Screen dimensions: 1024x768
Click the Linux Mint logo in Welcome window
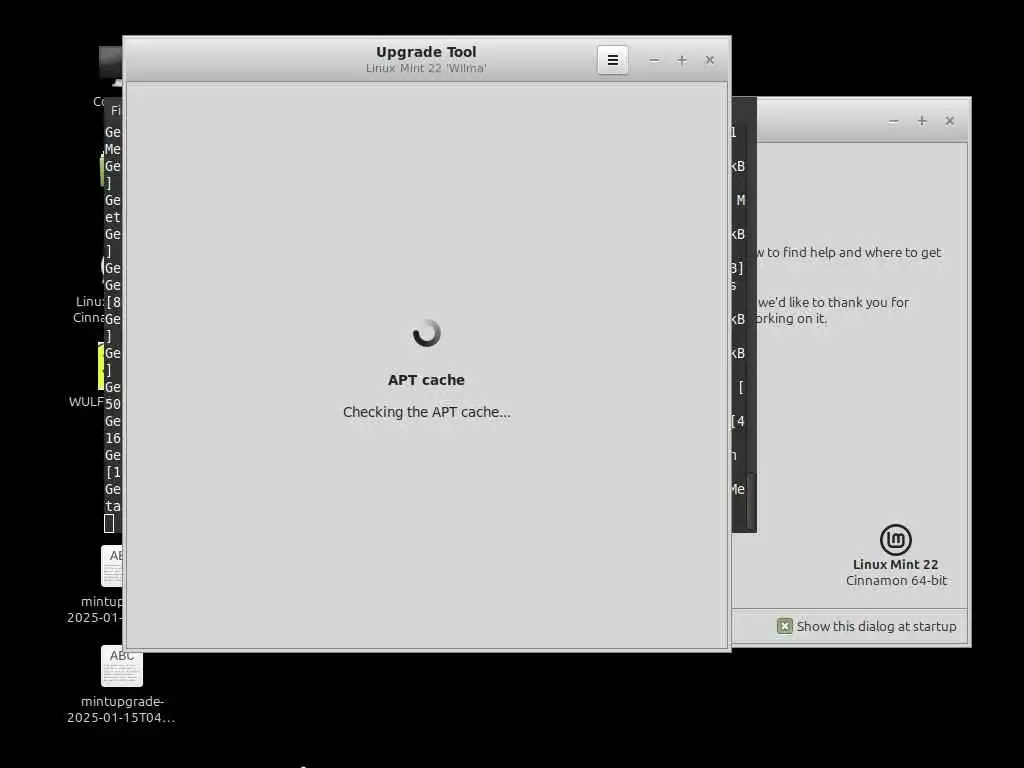click(895, 539)
